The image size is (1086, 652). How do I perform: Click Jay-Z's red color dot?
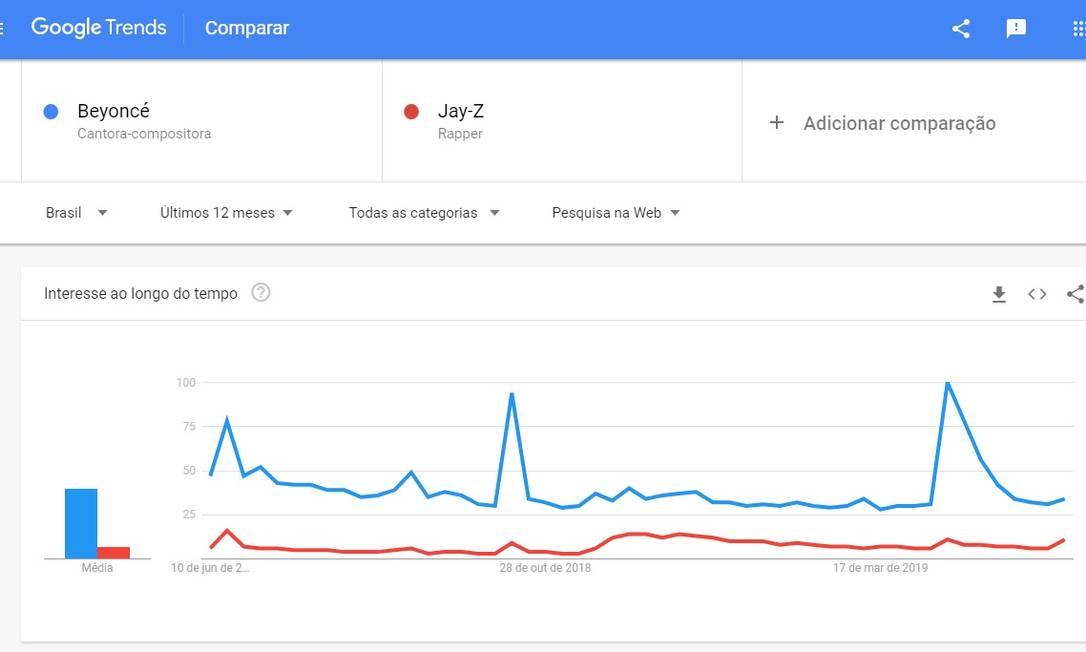[411, 112]
